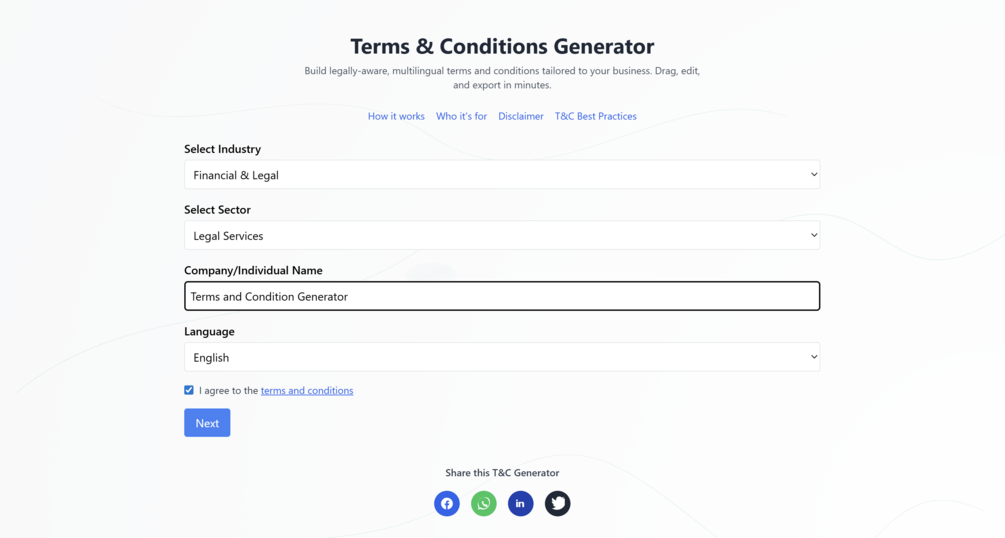This screenshot has width=1005, height=538.
Task: Jump to the Disclaimer section
Action: (x=521, y=116)
